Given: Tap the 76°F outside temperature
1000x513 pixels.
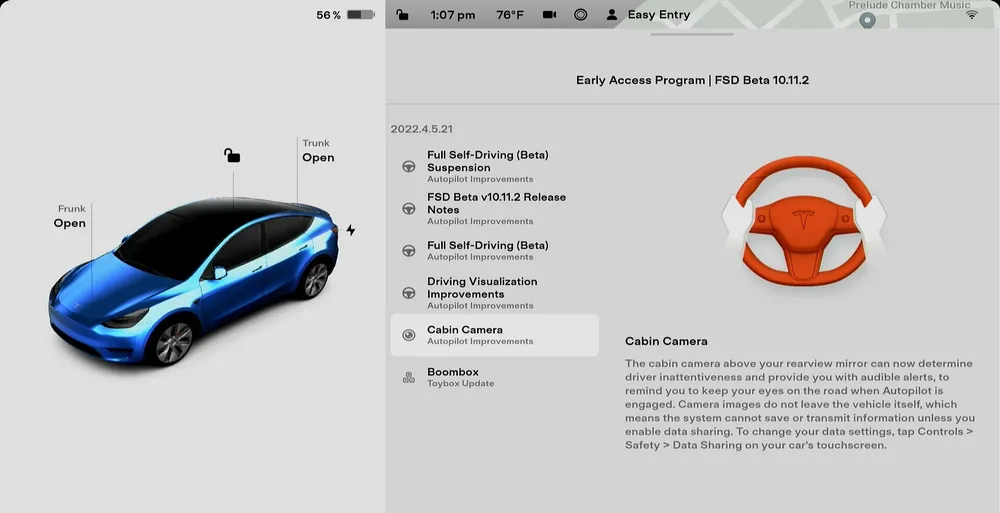Looking at the screenshot, I should [x=510, y=15].
